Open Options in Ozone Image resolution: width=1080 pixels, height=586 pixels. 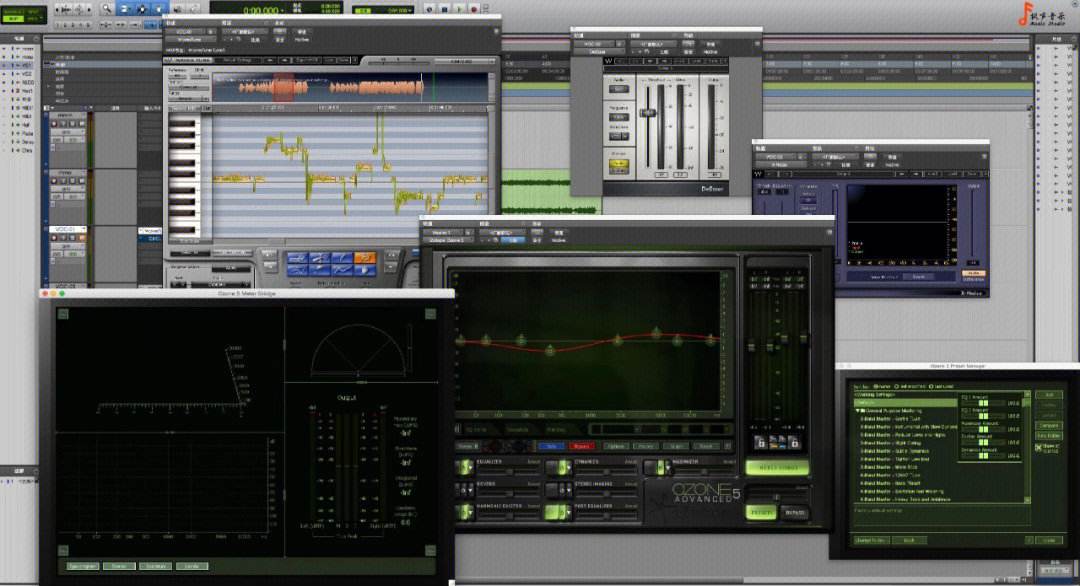point(616,446)
